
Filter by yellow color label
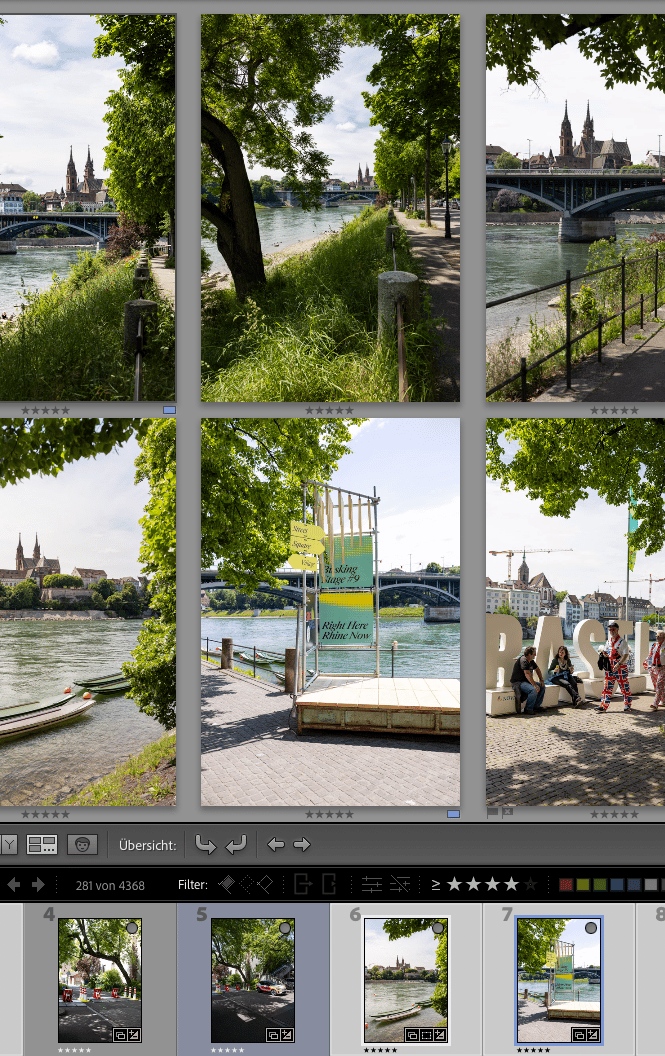tap(583, 884)
